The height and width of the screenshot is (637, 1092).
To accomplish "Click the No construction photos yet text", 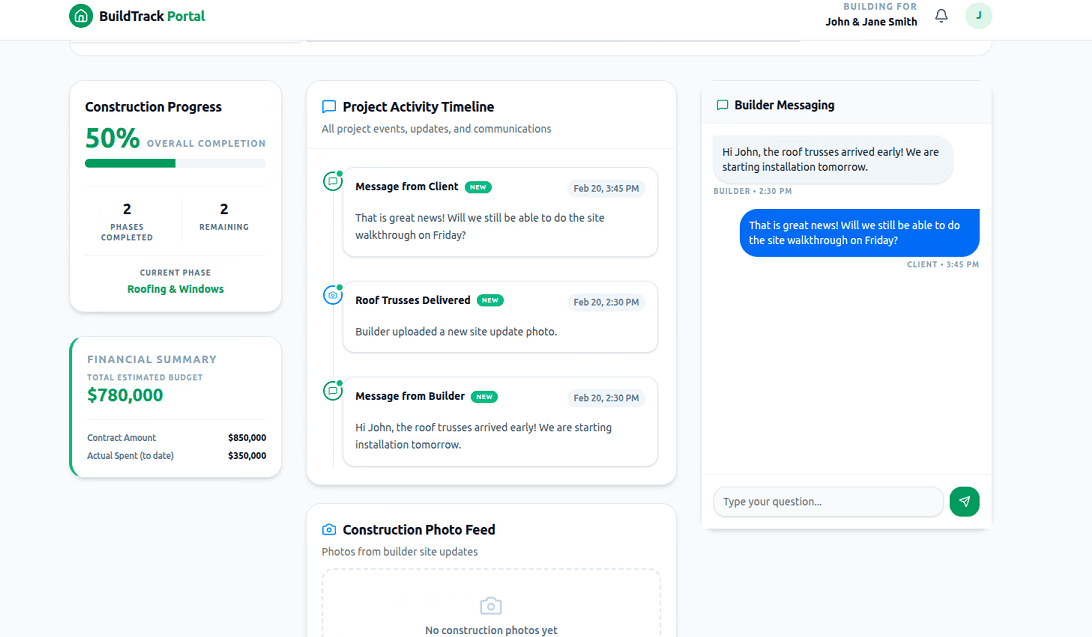I will (x=491, y=630).
